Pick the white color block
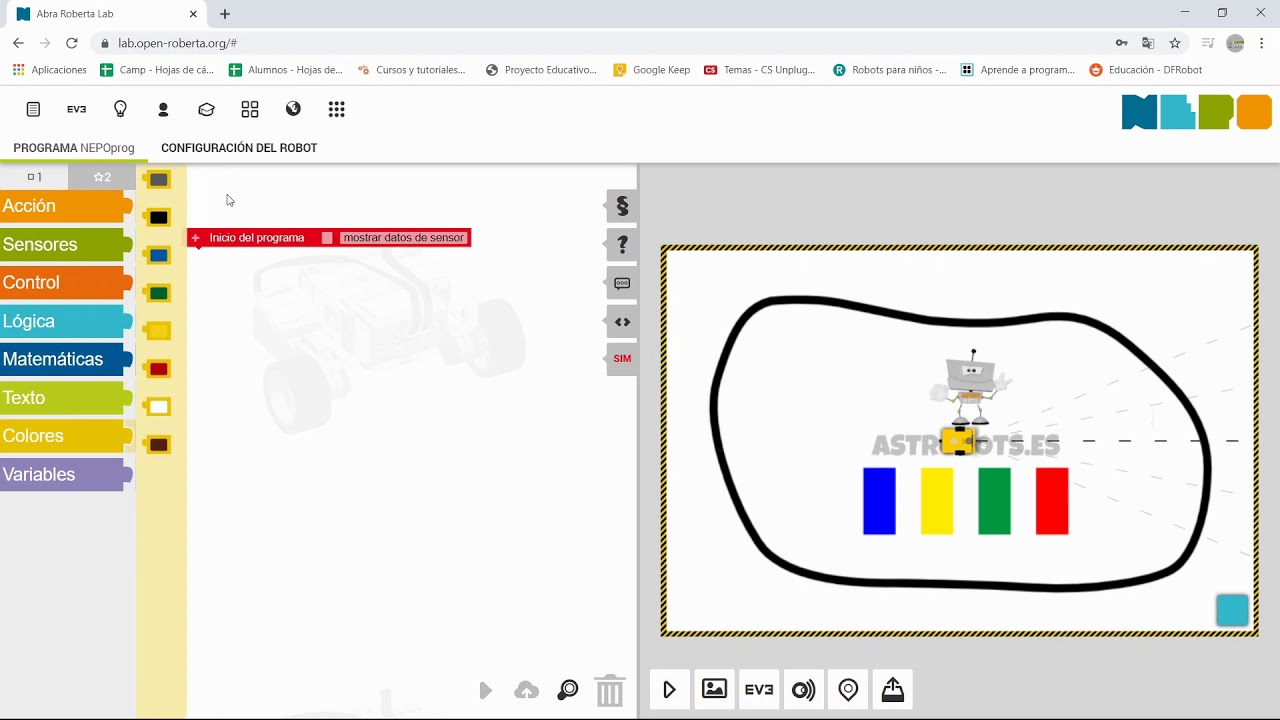 (x=157, y=407)
